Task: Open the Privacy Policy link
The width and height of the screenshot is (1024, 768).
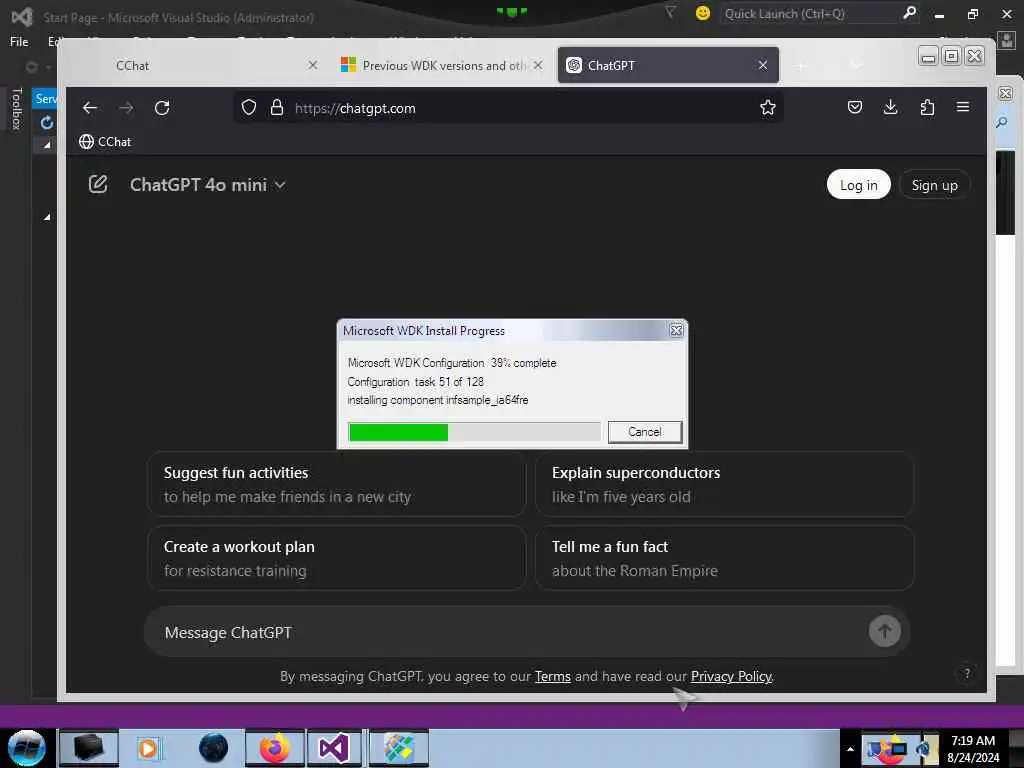Action: 731,676
